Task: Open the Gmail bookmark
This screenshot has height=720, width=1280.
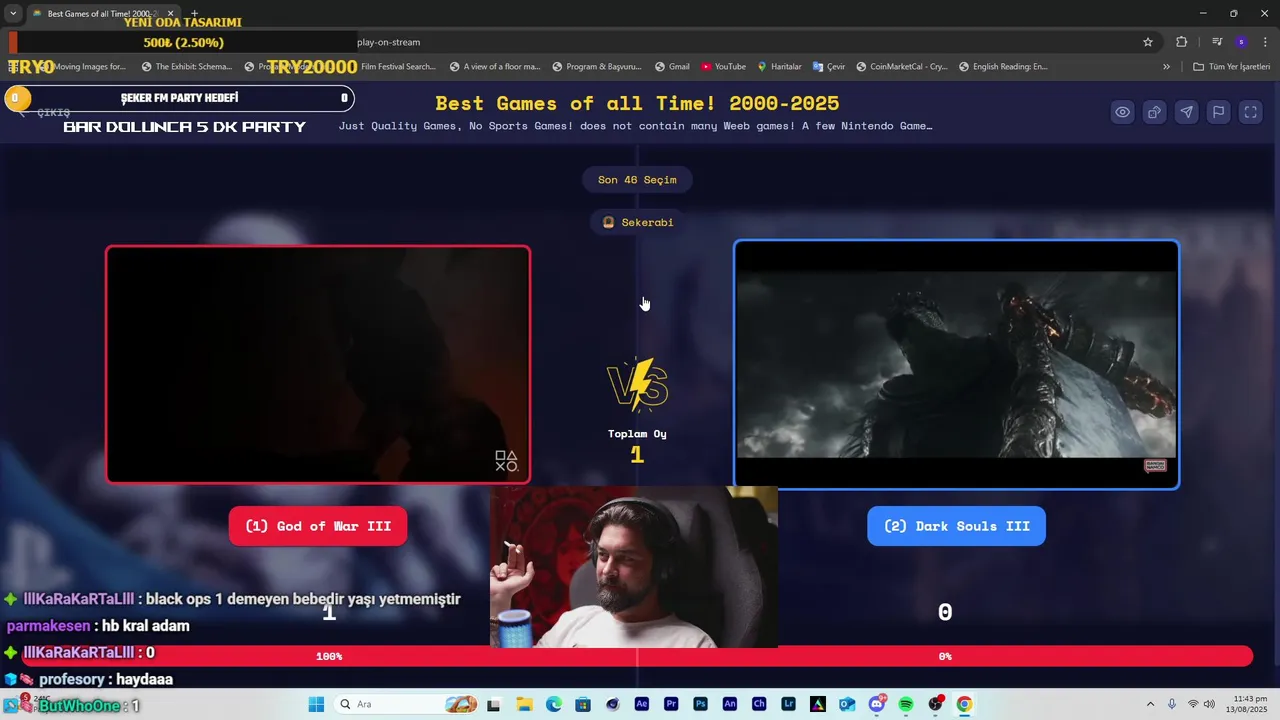Action: (672, 67)
